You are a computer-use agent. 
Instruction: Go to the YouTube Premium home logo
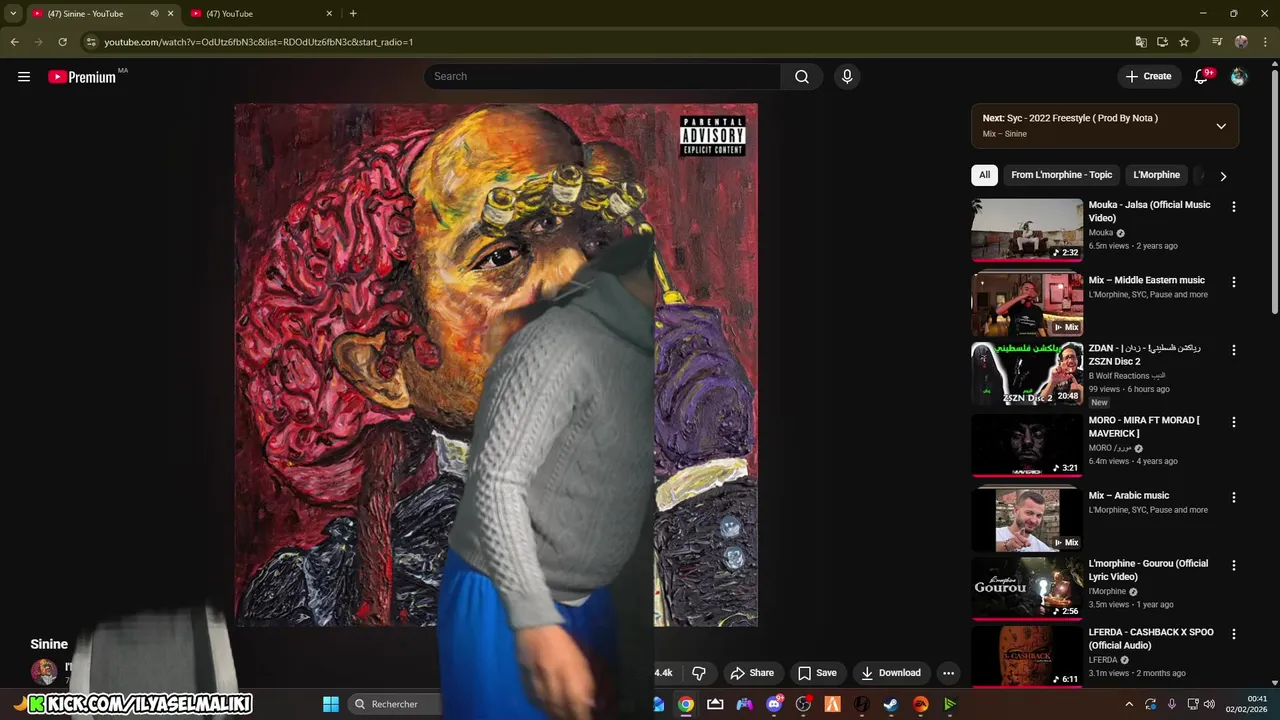click(82, 77)
